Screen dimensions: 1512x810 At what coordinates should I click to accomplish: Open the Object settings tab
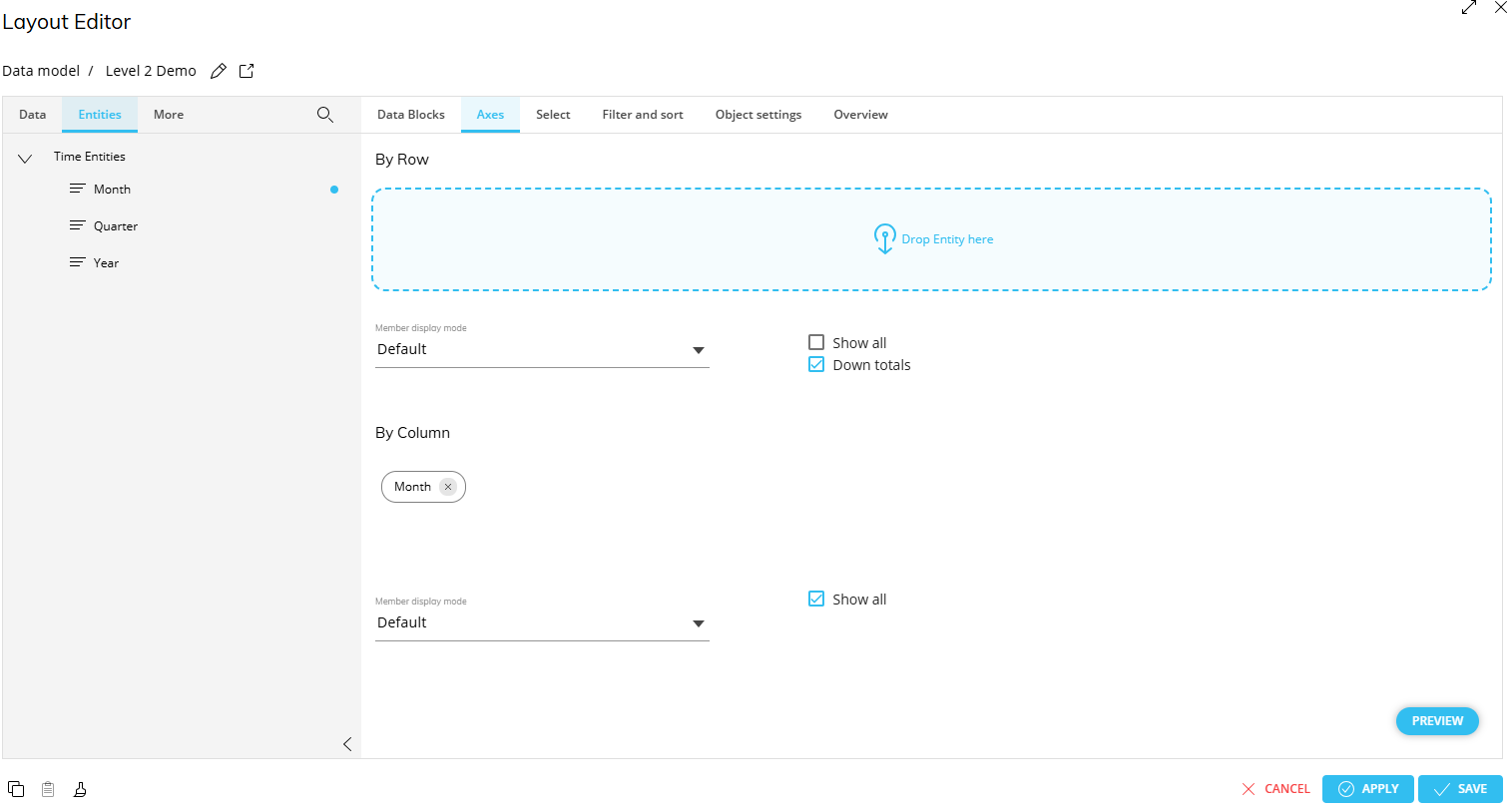[x=758, y=115]
